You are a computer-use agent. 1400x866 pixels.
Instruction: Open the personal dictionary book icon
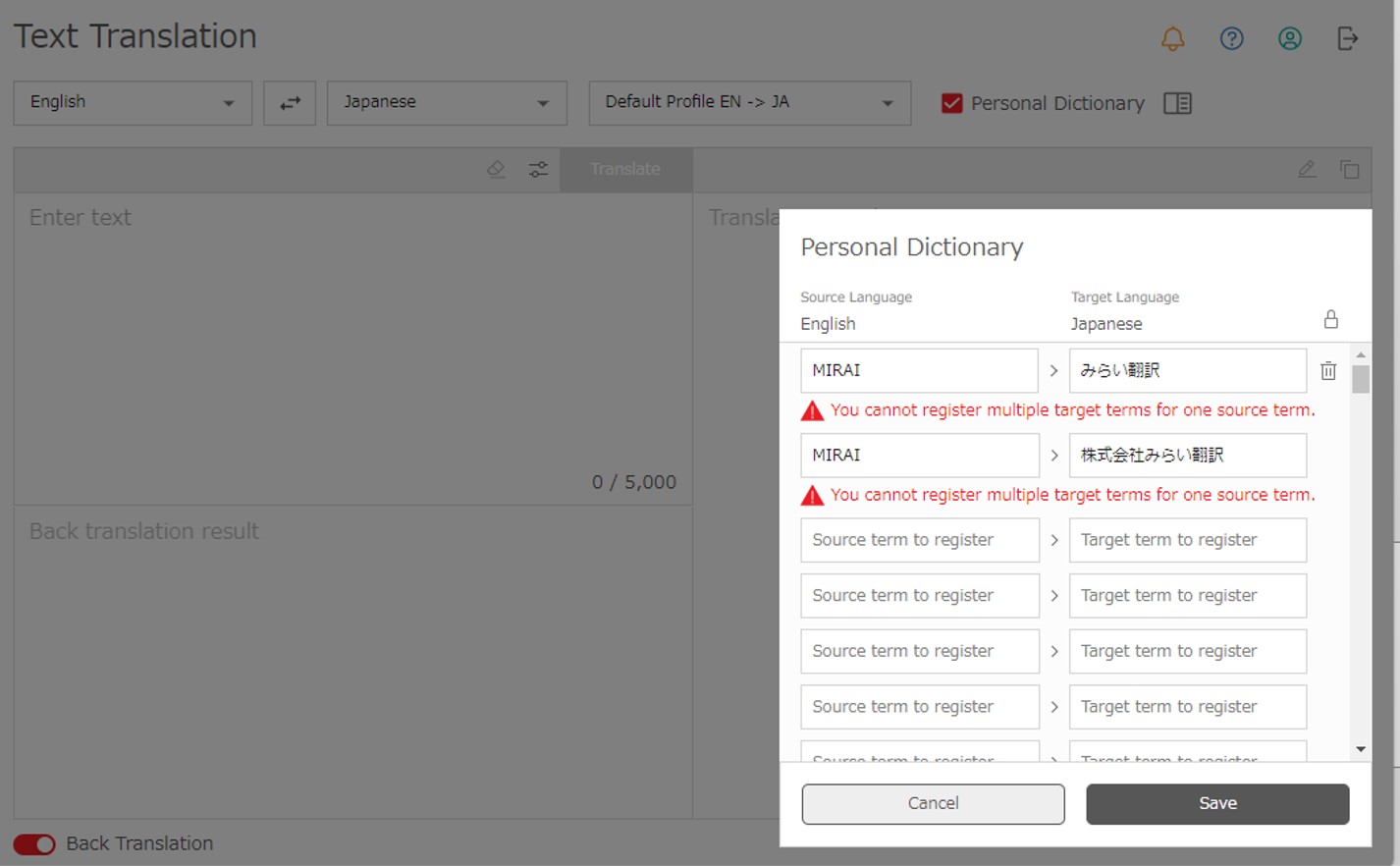tap(1177, 103)
